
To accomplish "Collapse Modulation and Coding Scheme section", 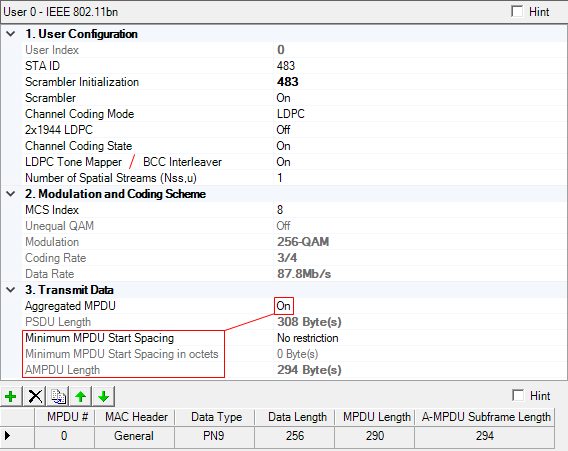I will coord(11,194).
